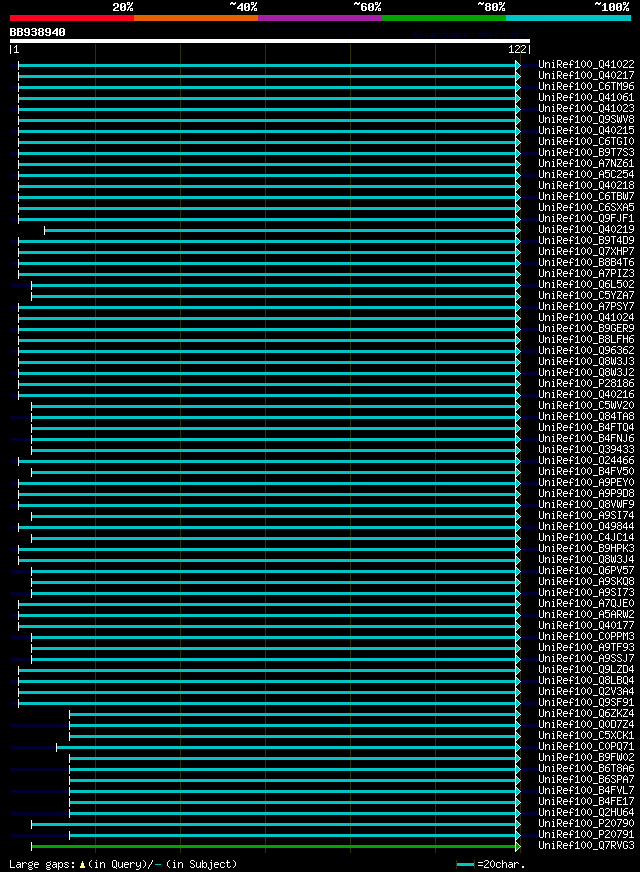Screen dimensions: 640x872
Task: Select the UniRef100_A7QJE0 label
Action: click(586, 603)
